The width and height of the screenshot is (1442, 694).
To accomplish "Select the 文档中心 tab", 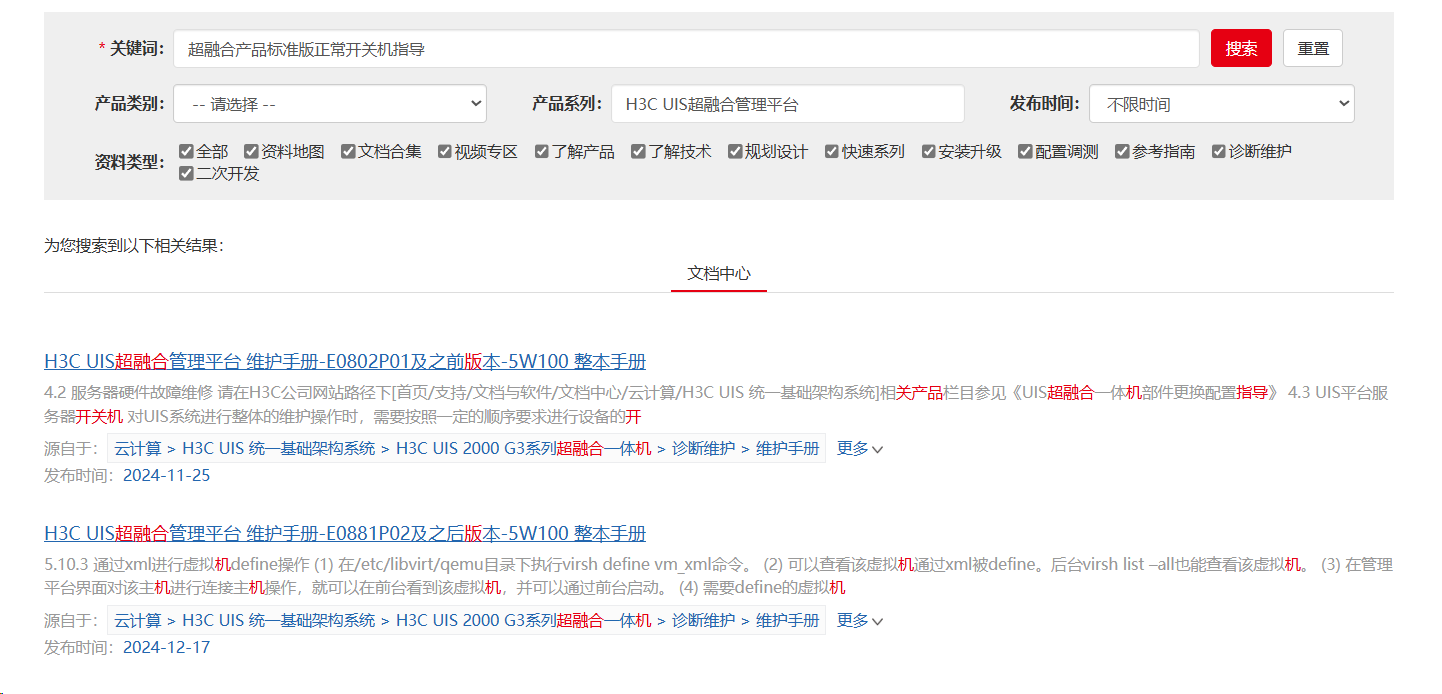I will [719, 273].
